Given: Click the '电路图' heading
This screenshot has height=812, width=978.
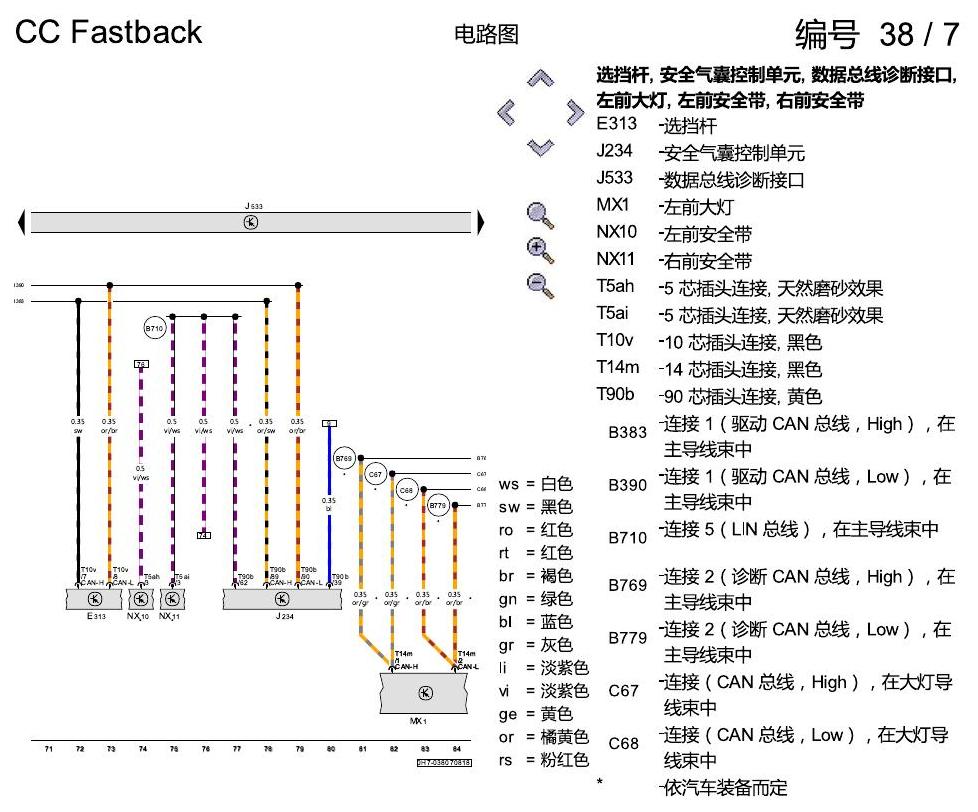Looking at the screenshot, I should pos(487,34).
